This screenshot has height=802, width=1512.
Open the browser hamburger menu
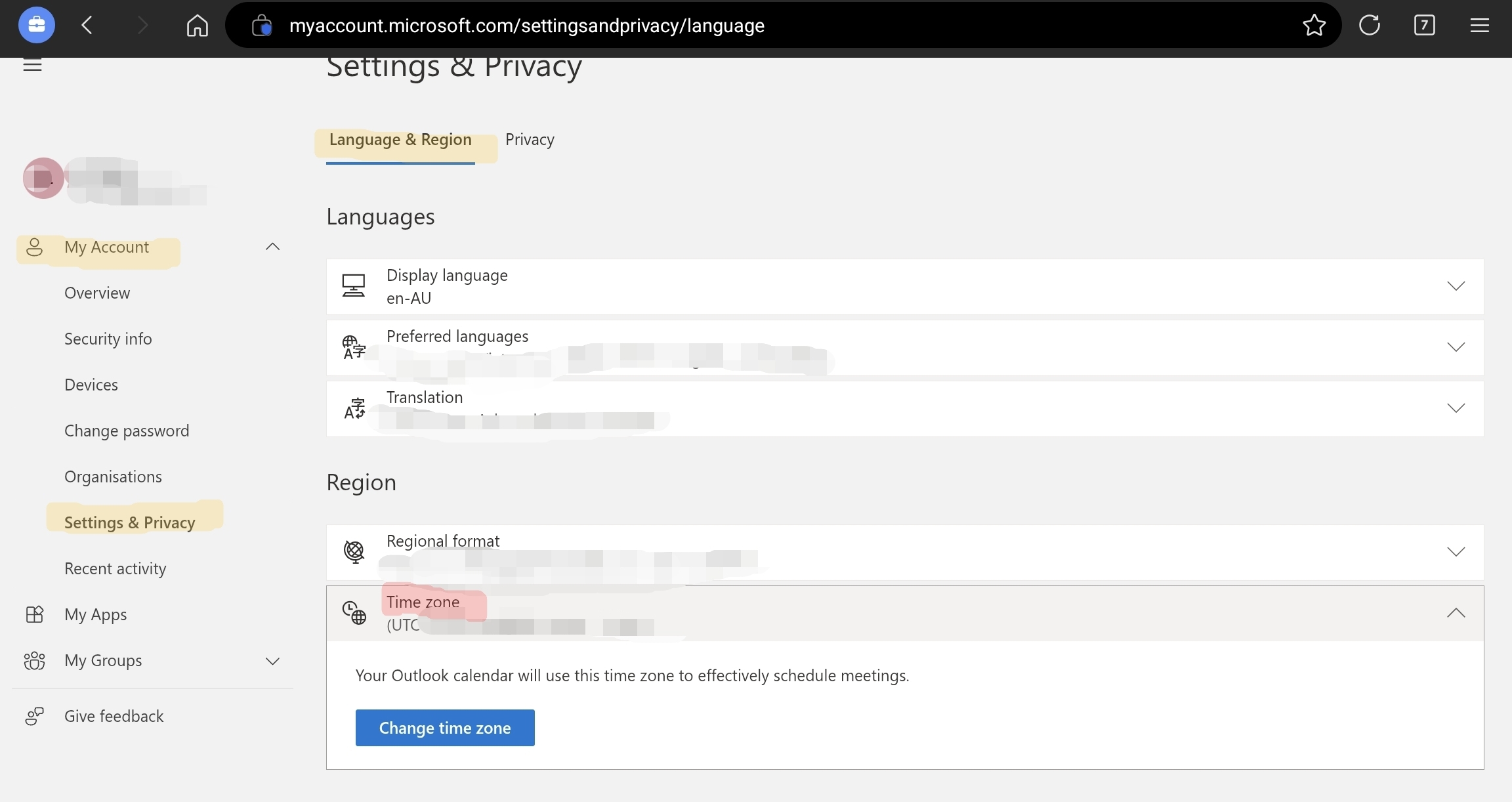click(x=1479, y=26)
